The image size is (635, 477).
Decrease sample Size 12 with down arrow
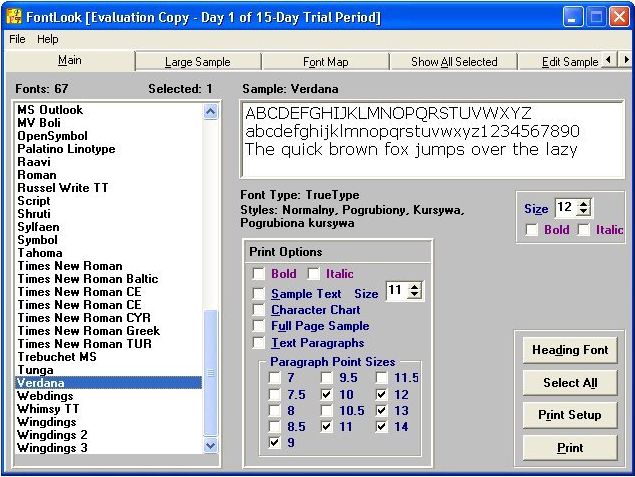pyautogui.click(x=584, y=211)
